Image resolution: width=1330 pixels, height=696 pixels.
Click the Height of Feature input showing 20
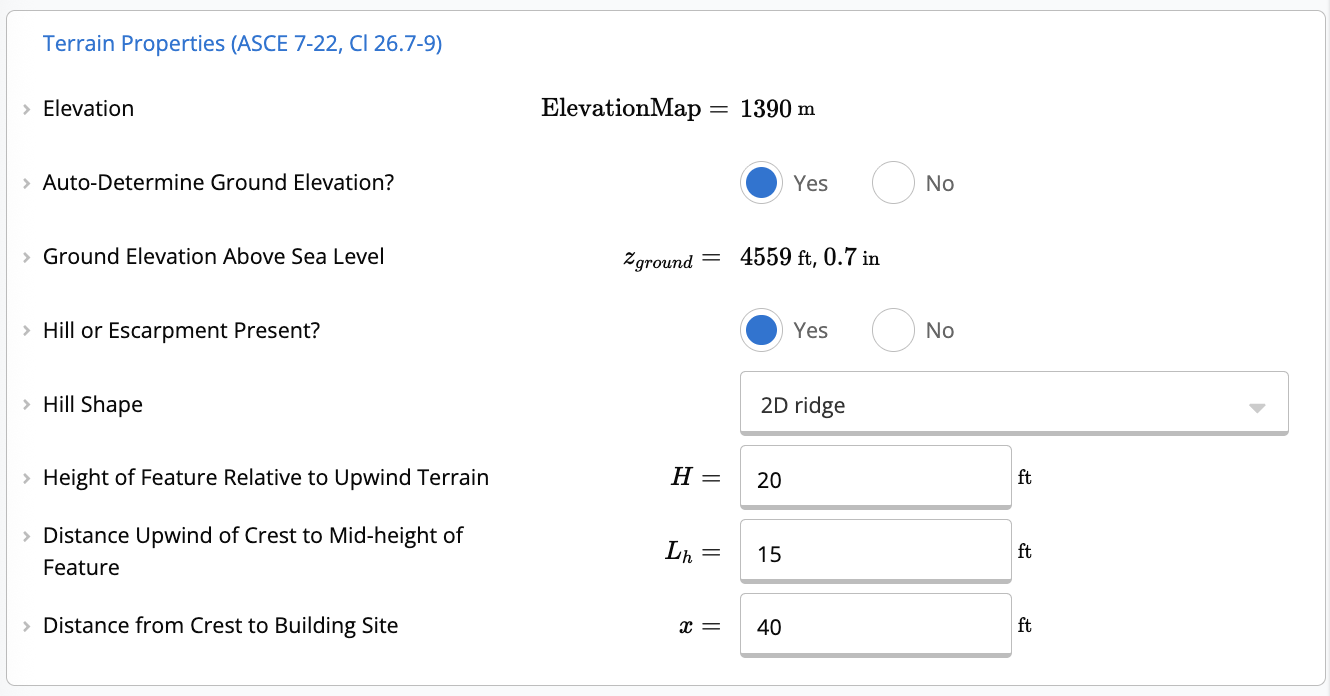coord(875,478)
